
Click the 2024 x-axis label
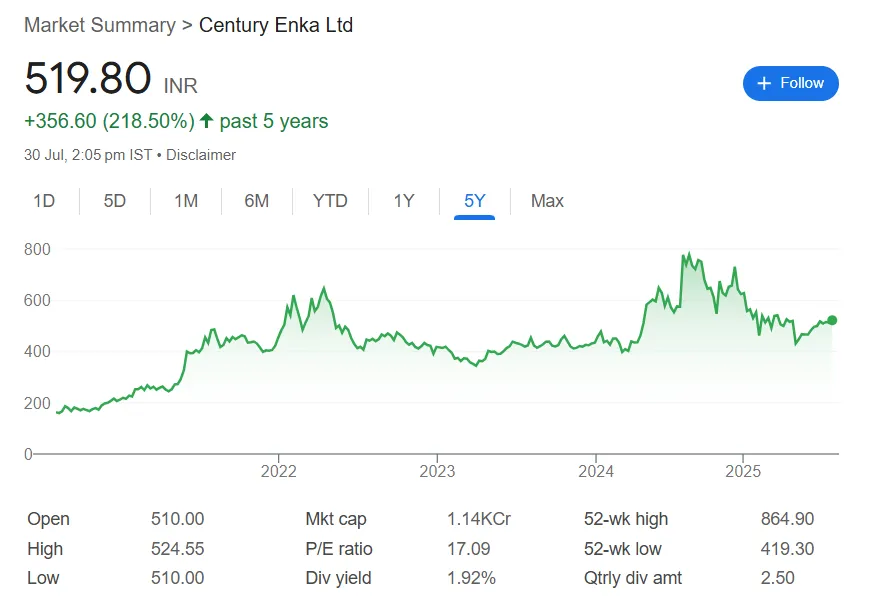pos(596,471)
